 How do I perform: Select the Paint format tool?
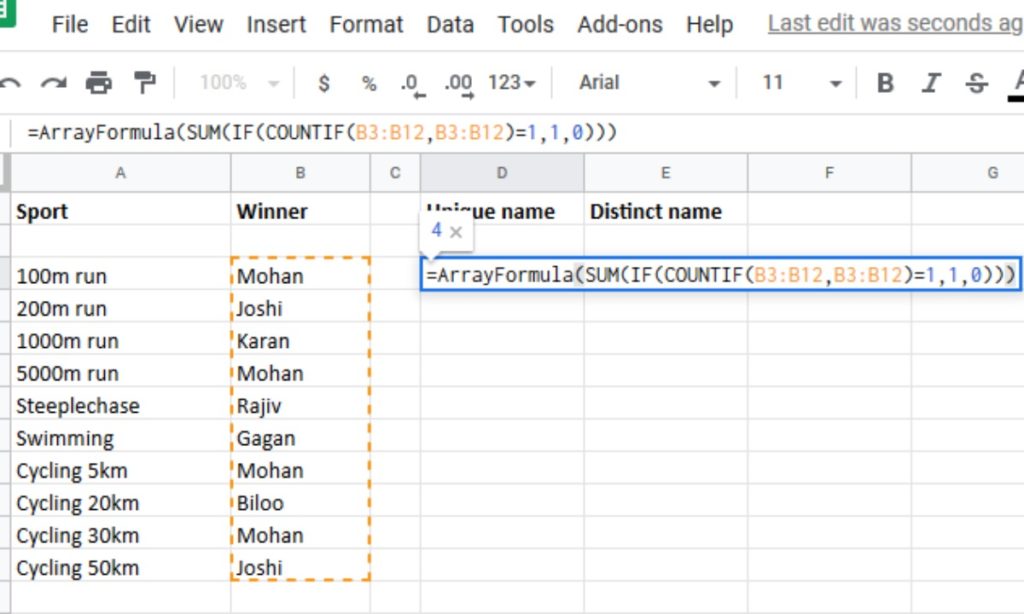(x=145, y=83)
